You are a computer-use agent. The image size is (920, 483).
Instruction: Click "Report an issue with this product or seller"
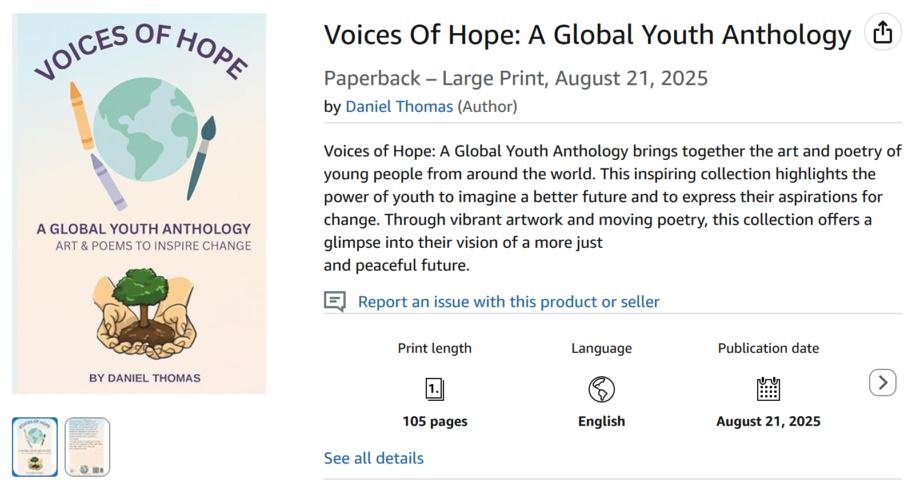[x=508, y=301]
